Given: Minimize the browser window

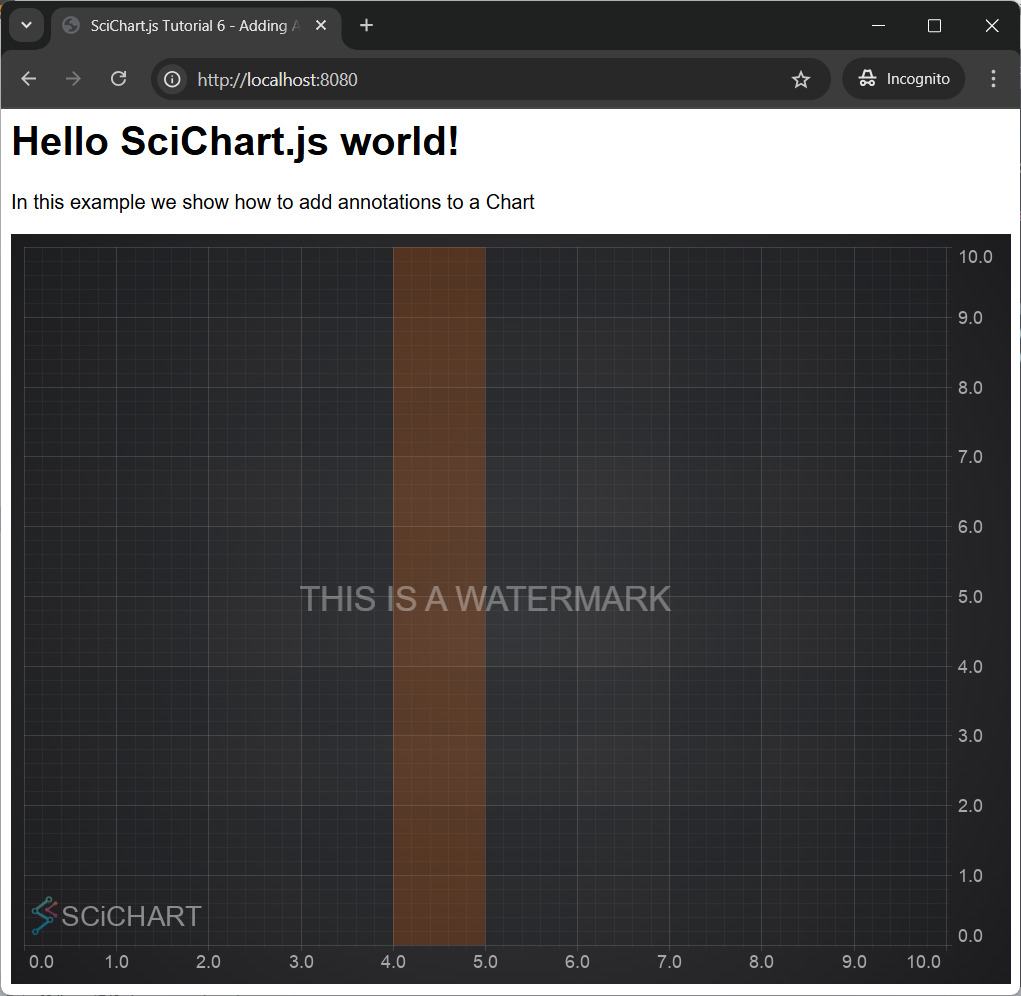Looking at the screenshot, I should tap(878, 26).
